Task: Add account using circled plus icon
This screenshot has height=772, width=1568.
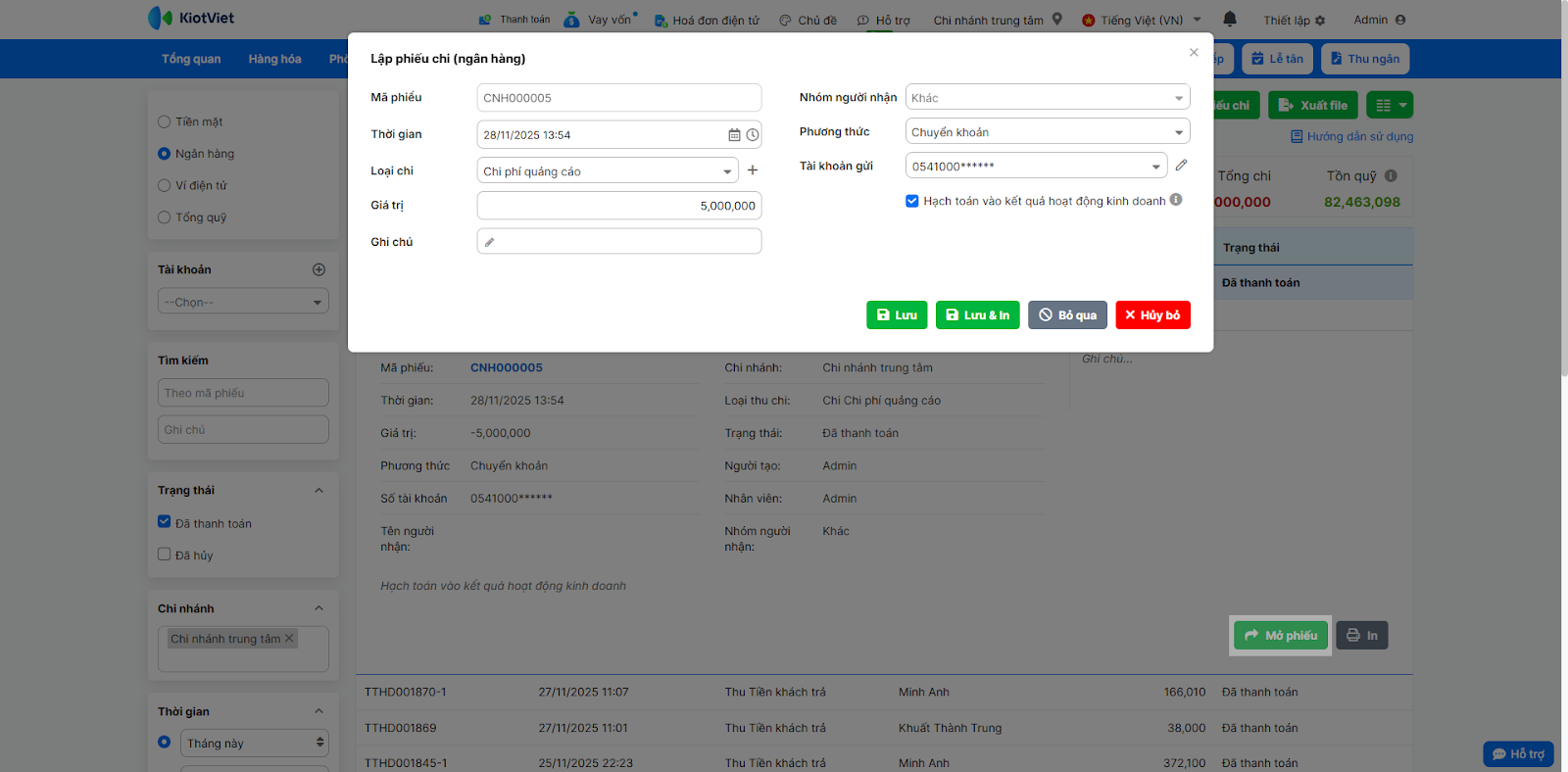Action: 318,269
